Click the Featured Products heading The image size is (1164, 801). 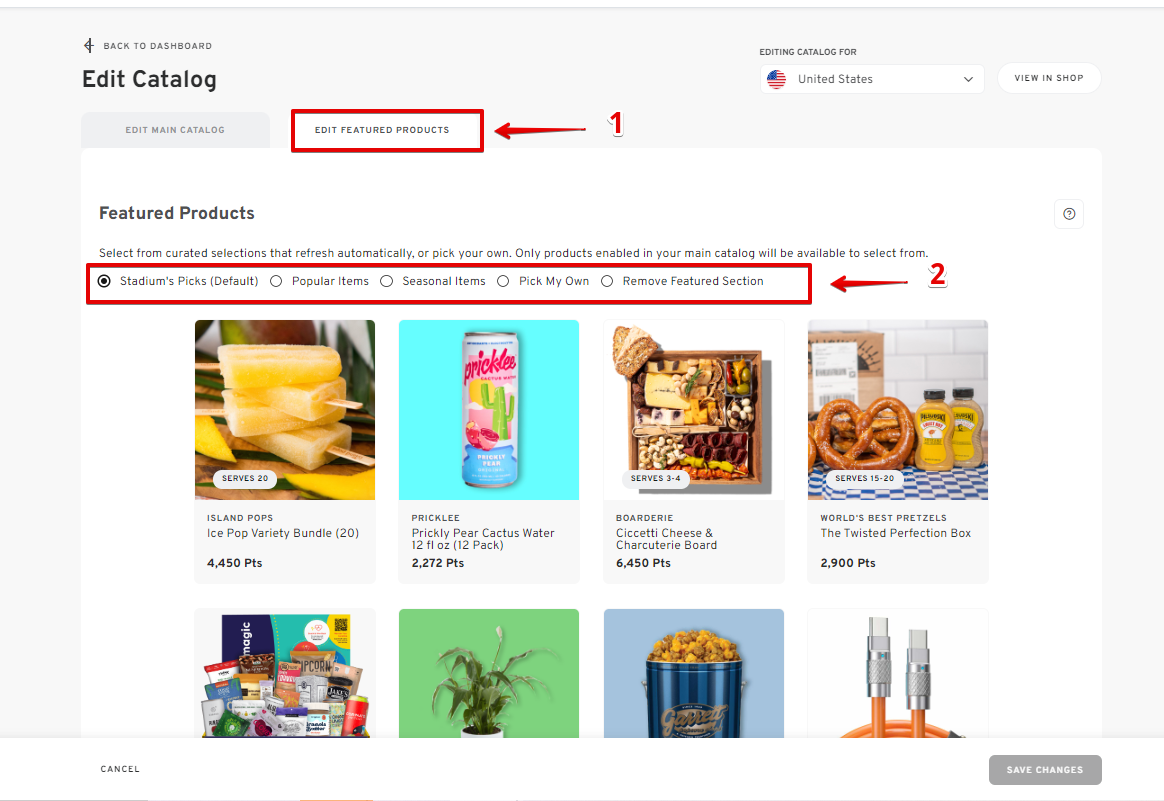(177, 213)
